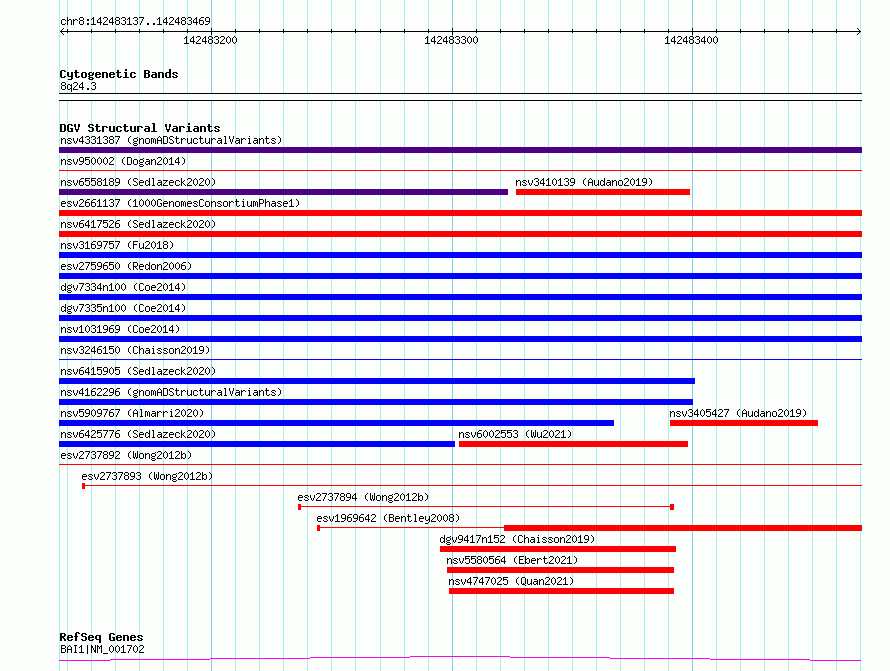Open nsv4162296 (gnomADStructuralVariants) label
Screen dimensions: 890x671
click(171, 392)
